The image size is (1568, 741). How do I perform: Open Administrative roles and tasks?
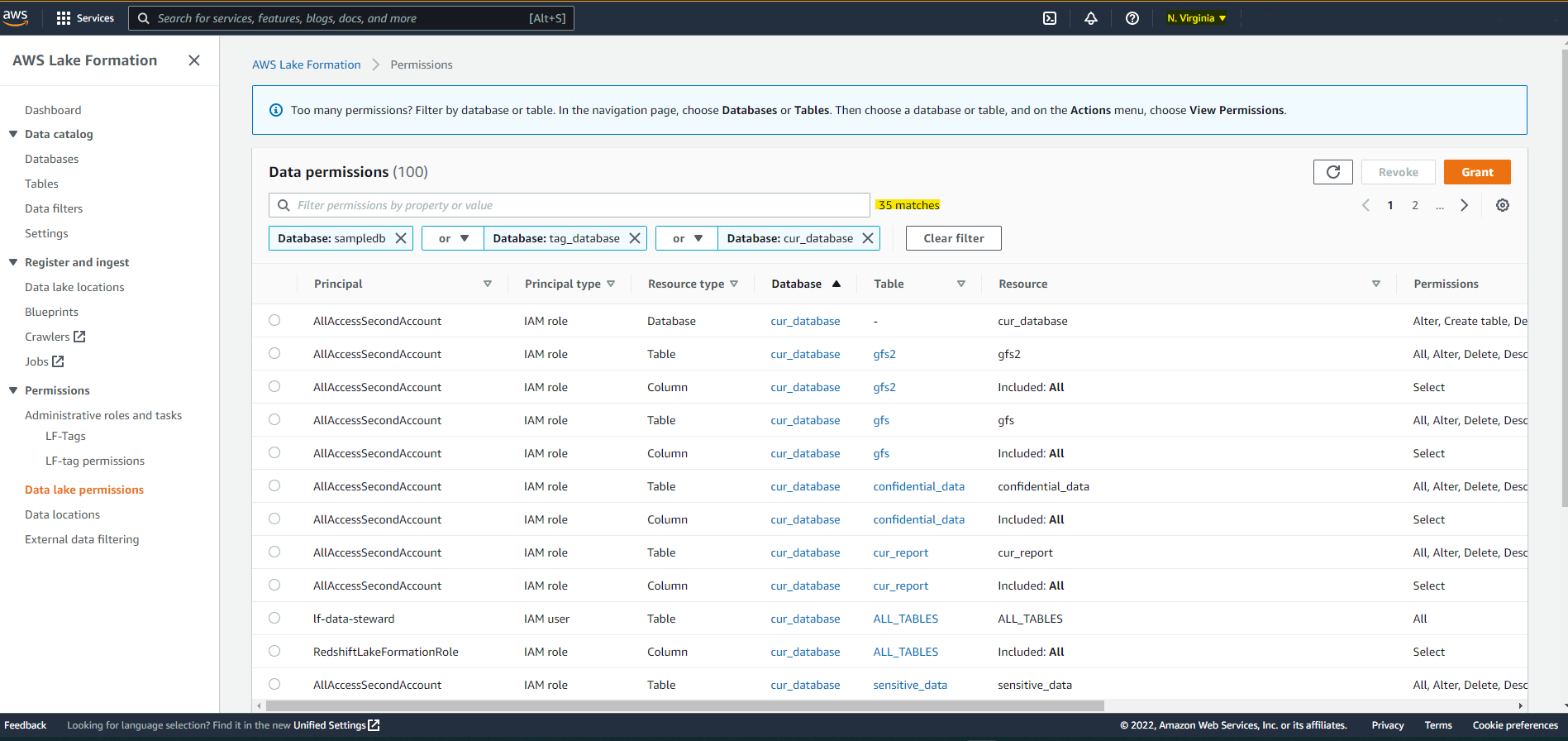point(103,415)
